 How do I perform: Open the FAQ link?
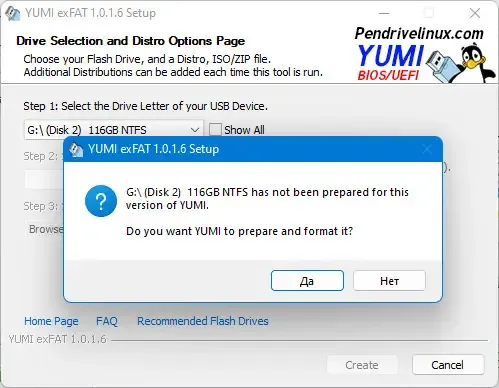[107, 321]
